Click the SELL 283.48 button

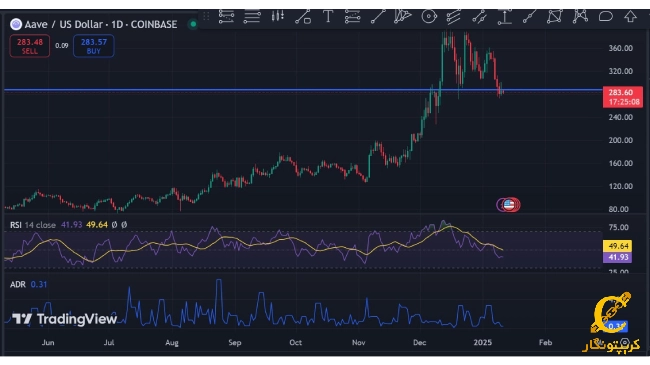[29, 46]
